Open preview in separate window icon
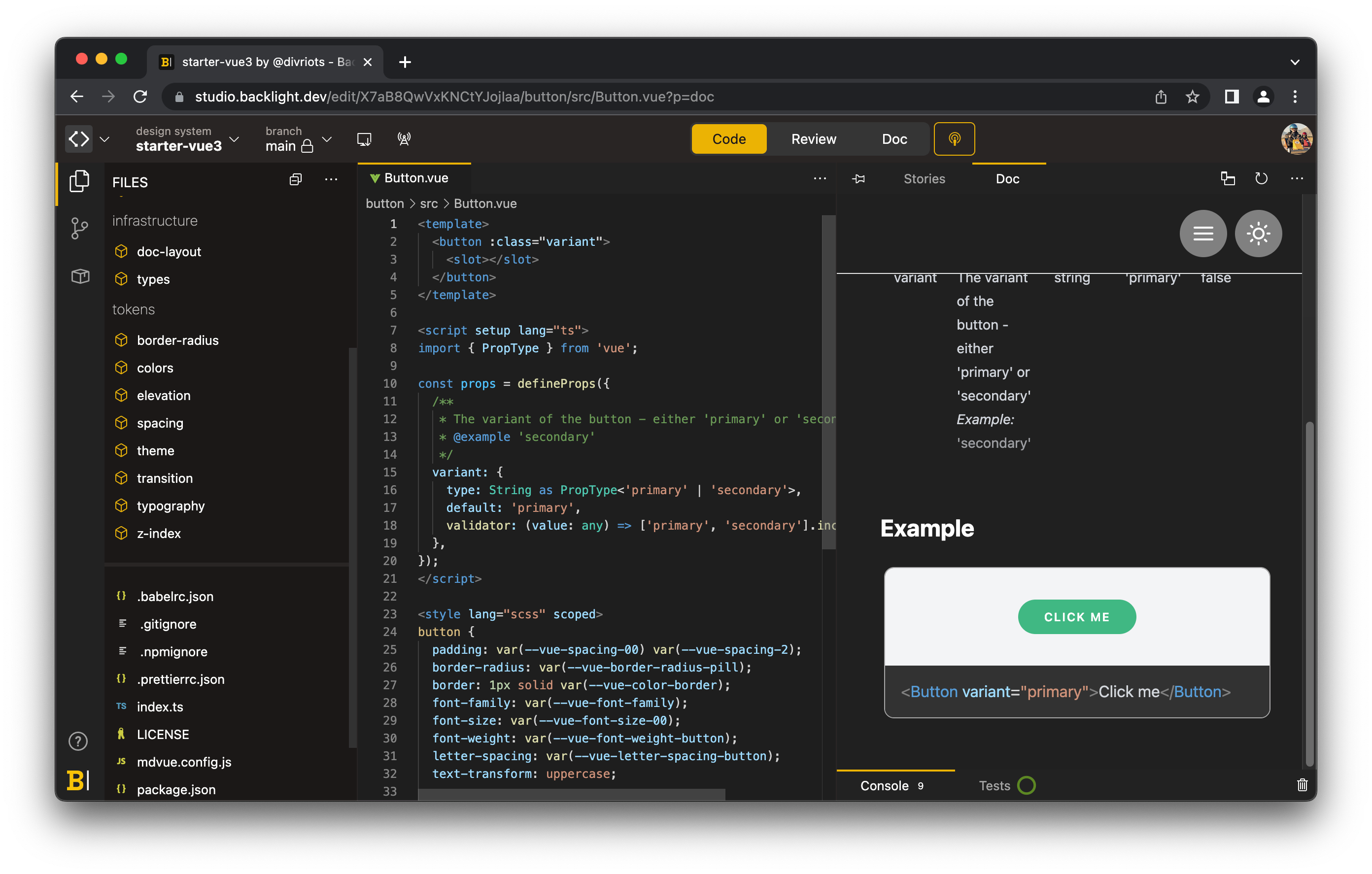Viewport: 1372px width, 874px height. [x=1227, y=179]
